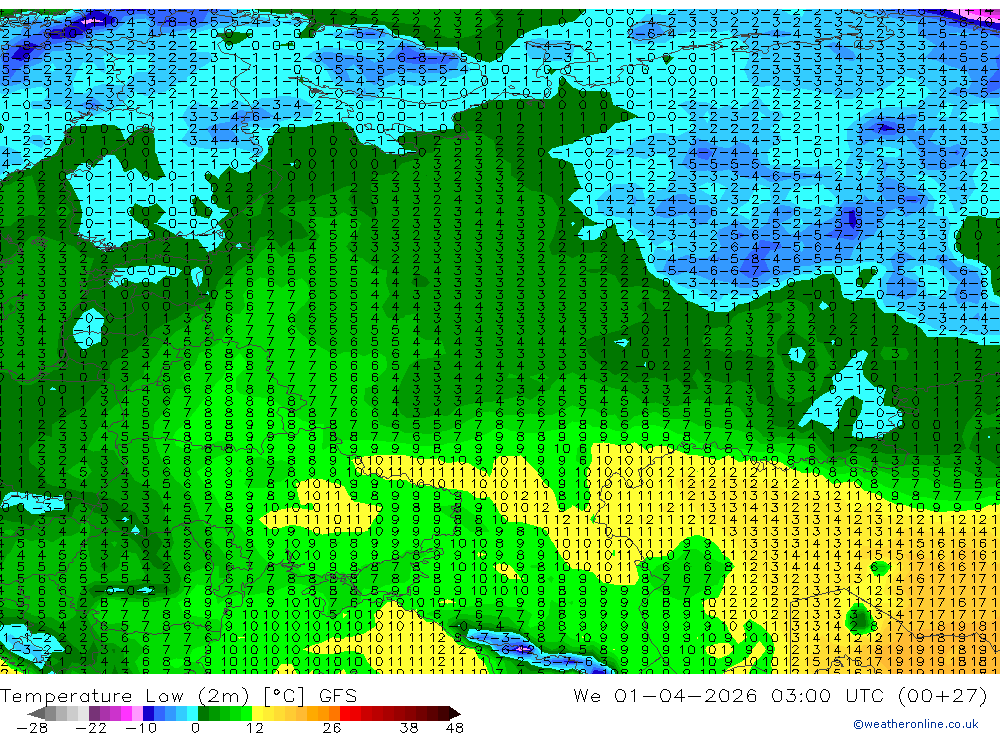1000x733 pixels.
Task: Click the dark right arrow end of legend
Action: [x=455, y=713]
